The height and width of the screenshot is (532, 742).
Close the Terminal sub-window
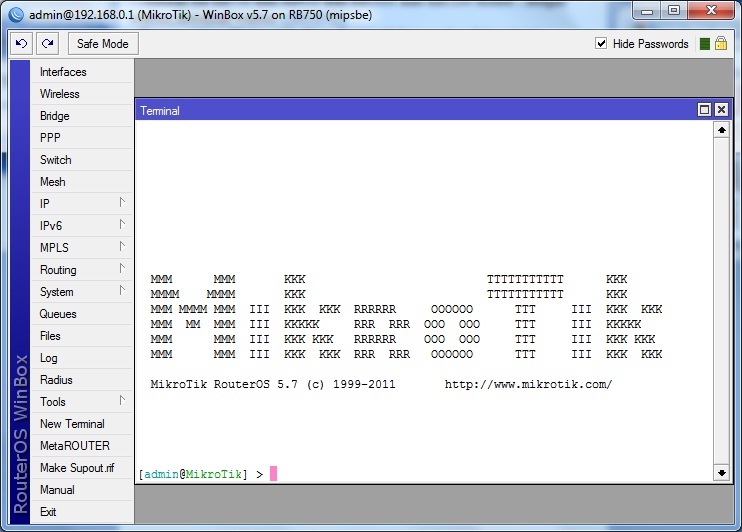721,110
